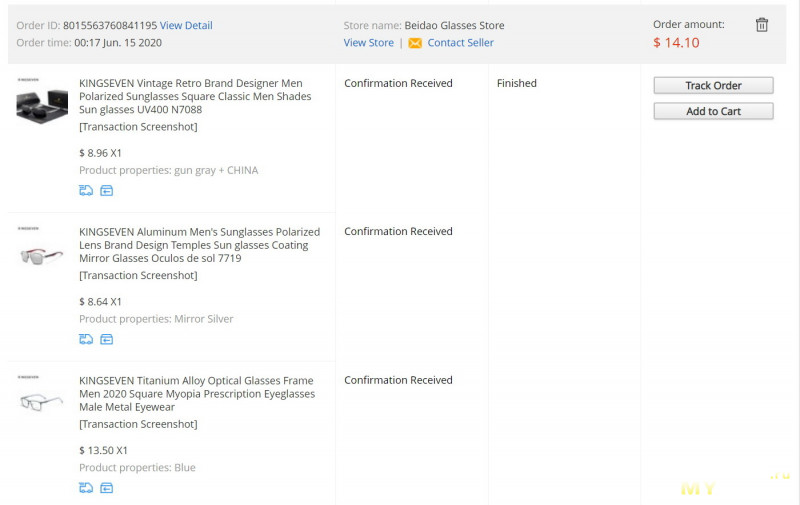Open Transaction Screenshot for Vintage Retro sunglasses
Screen dimensions: 800x505
click(138, 127)
